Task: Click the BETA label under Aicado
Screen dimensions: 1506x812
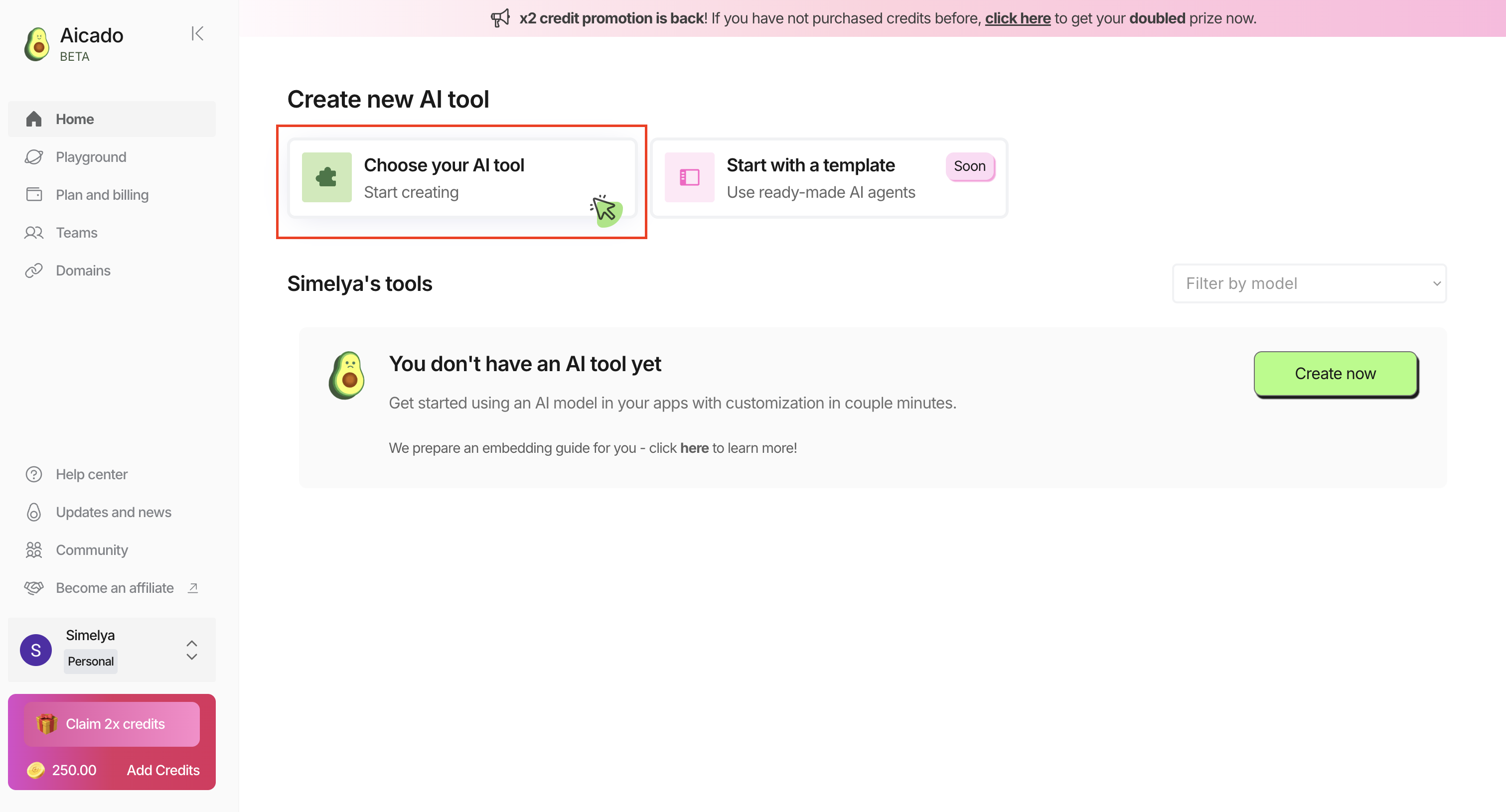Action: [75, 57]
